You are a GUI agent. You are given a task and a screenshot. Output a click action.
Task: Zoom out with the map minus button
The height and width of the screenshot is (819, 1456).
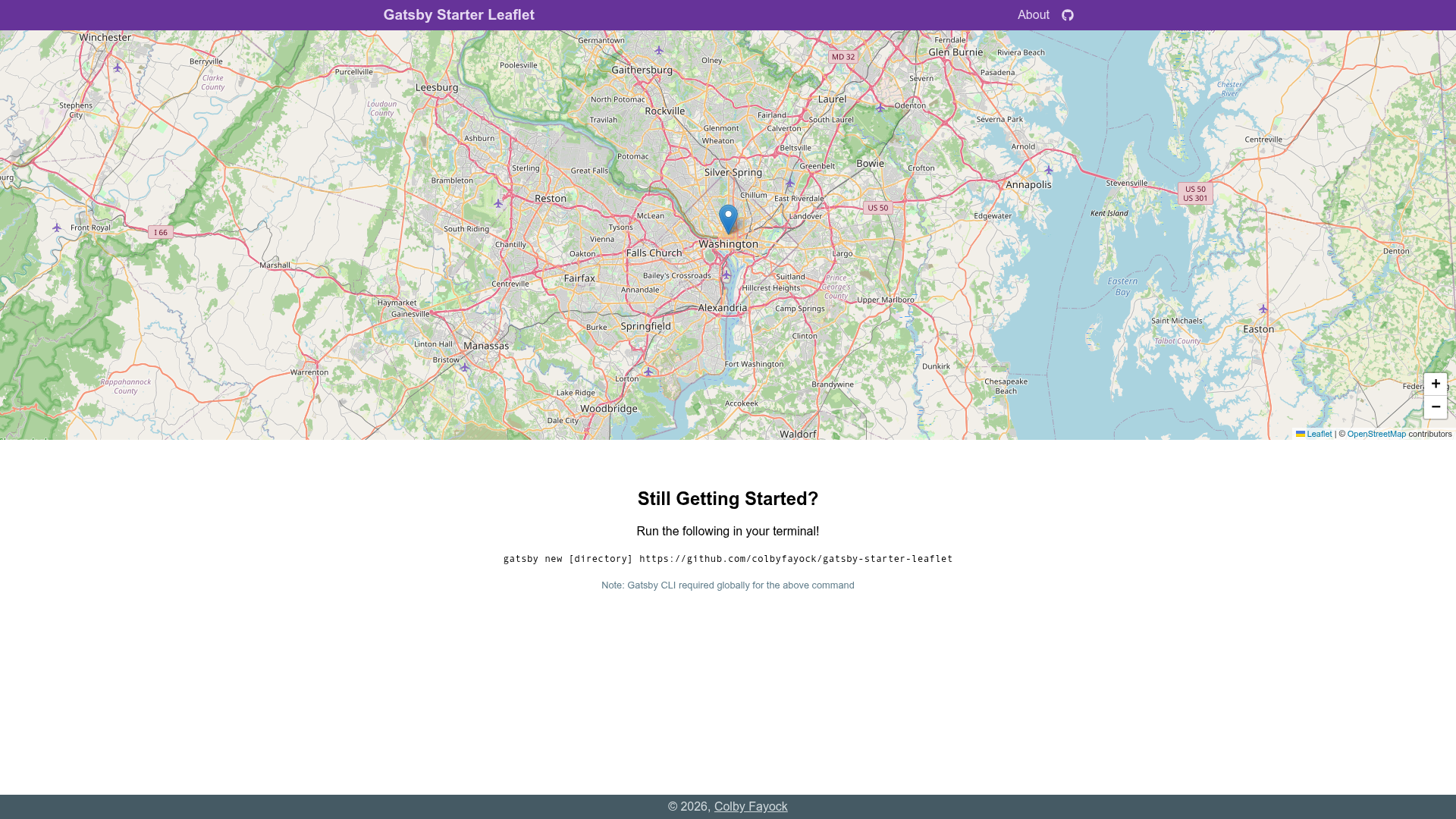(x=1435, y=407)
